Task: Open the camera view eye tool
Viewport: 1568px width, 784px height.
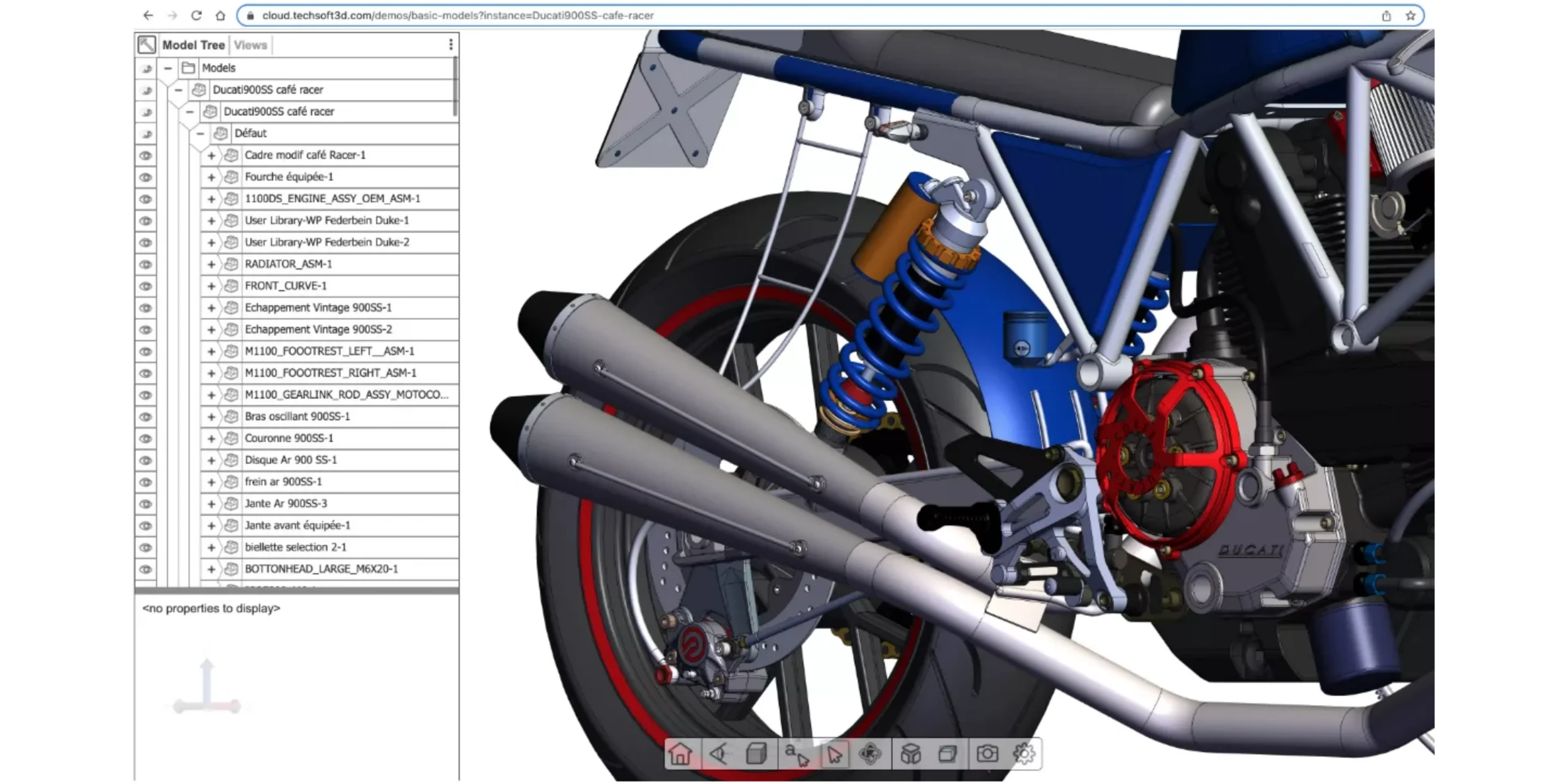Action: coord(718,753)
